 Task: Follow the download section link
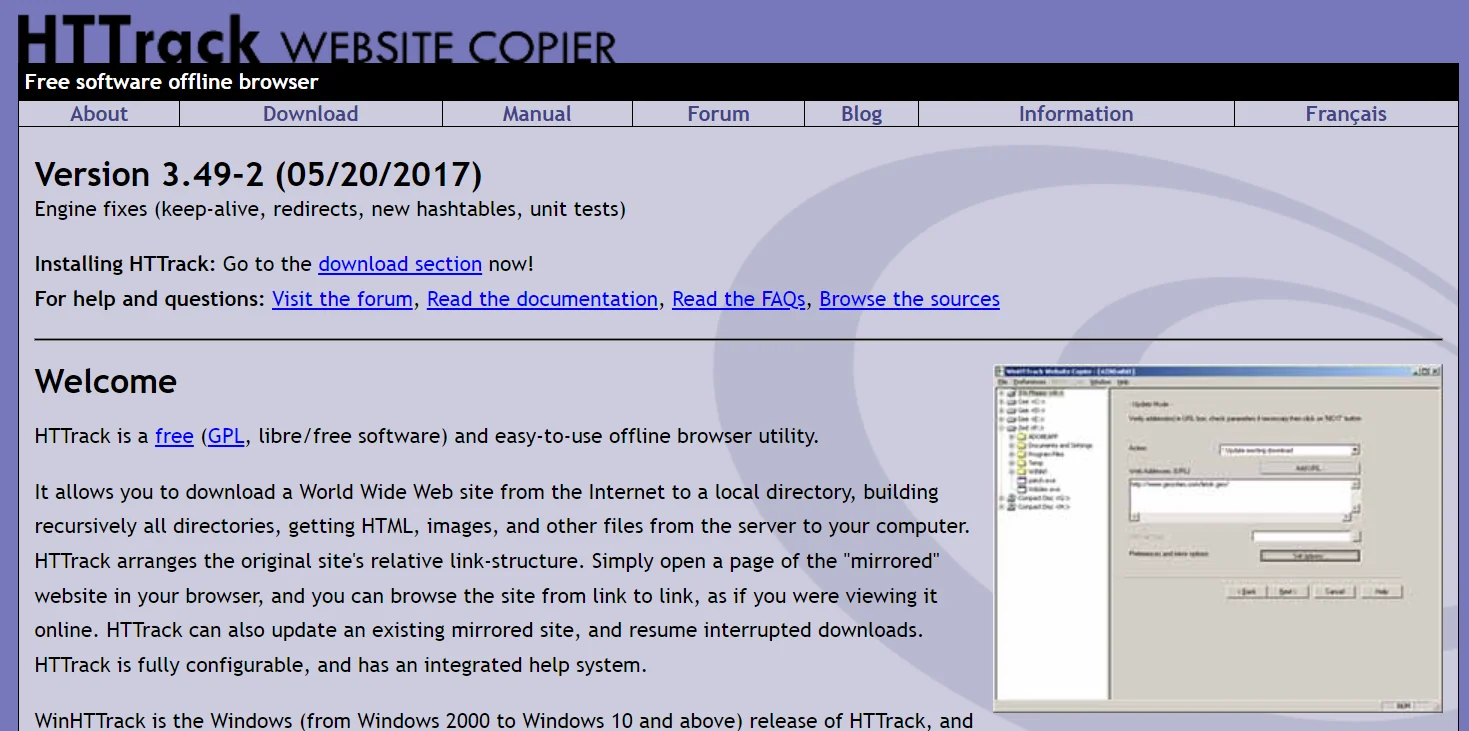[x=399, y=263]
